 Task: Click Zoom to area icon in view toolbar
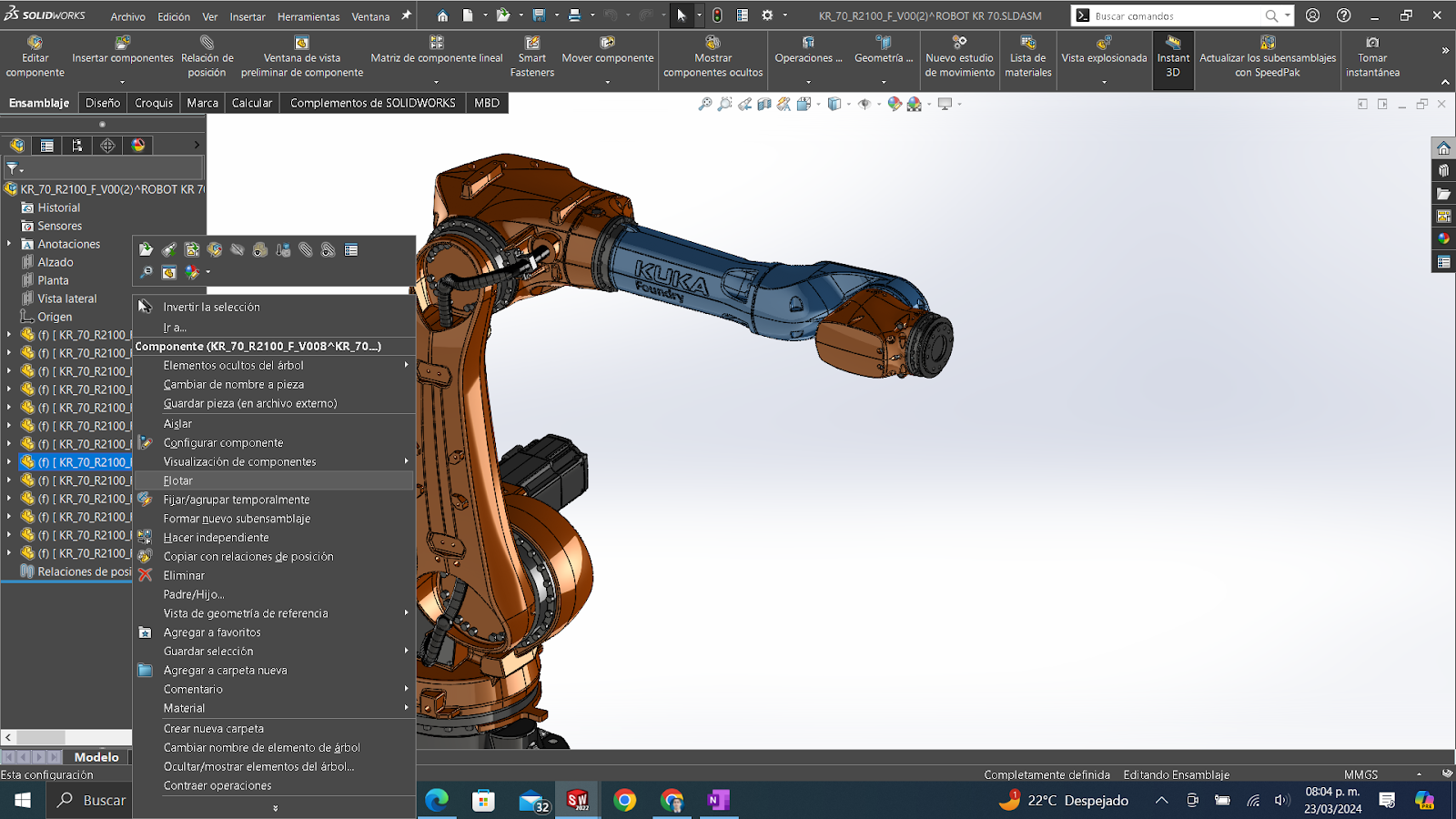(x=724, y=105)
